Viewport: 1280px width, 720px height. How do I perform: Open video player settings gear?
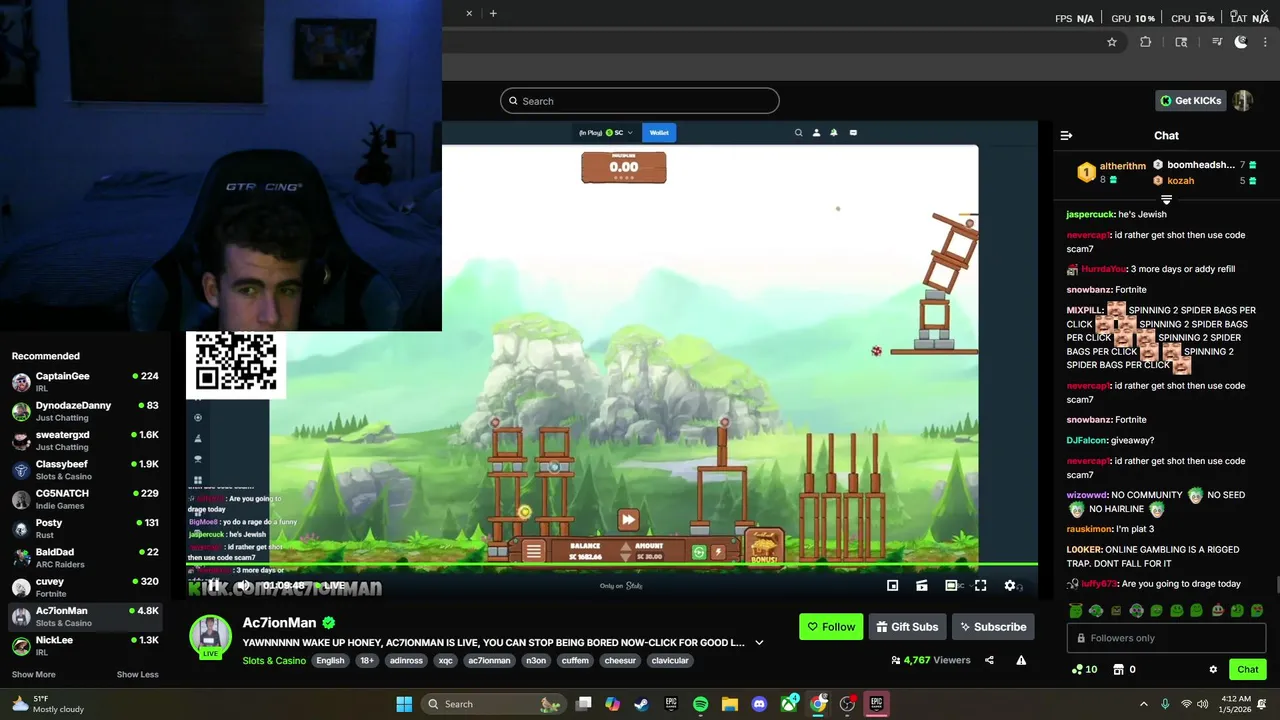[x=1010, y=585]
